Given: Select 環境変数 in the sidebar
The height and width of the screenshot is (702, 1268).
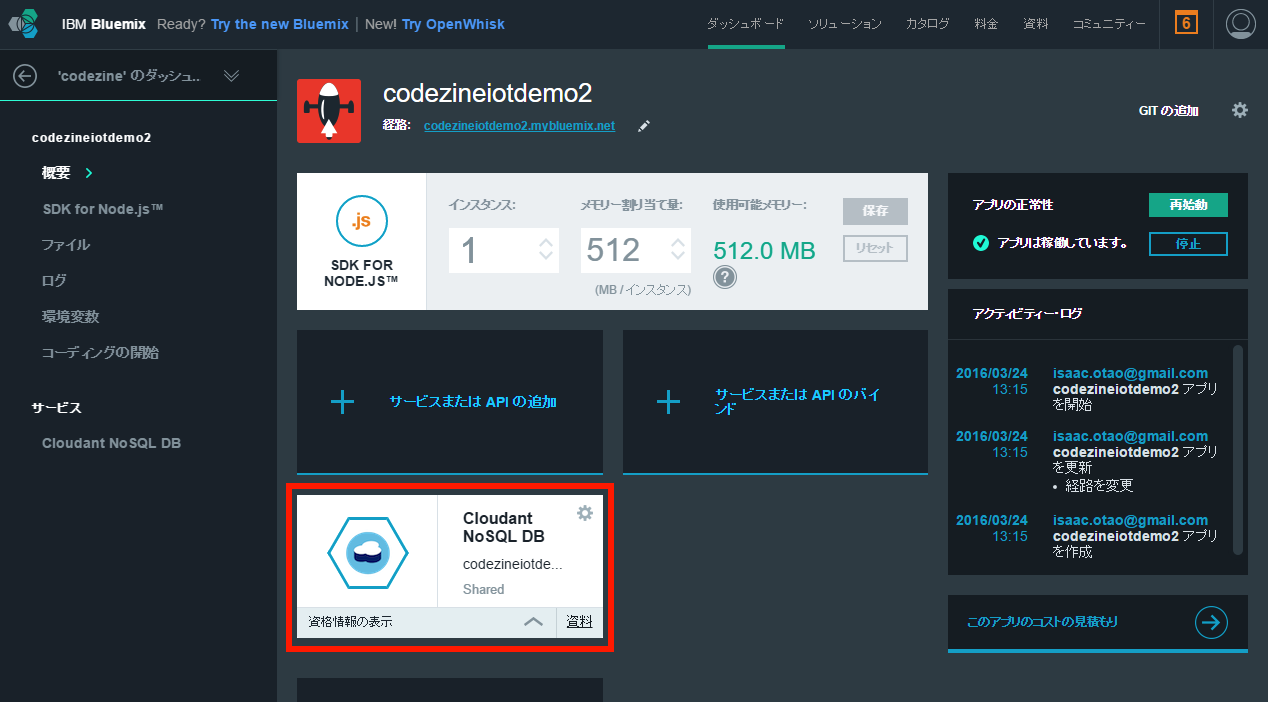Looking at the screenshot, I should point(70,317).
